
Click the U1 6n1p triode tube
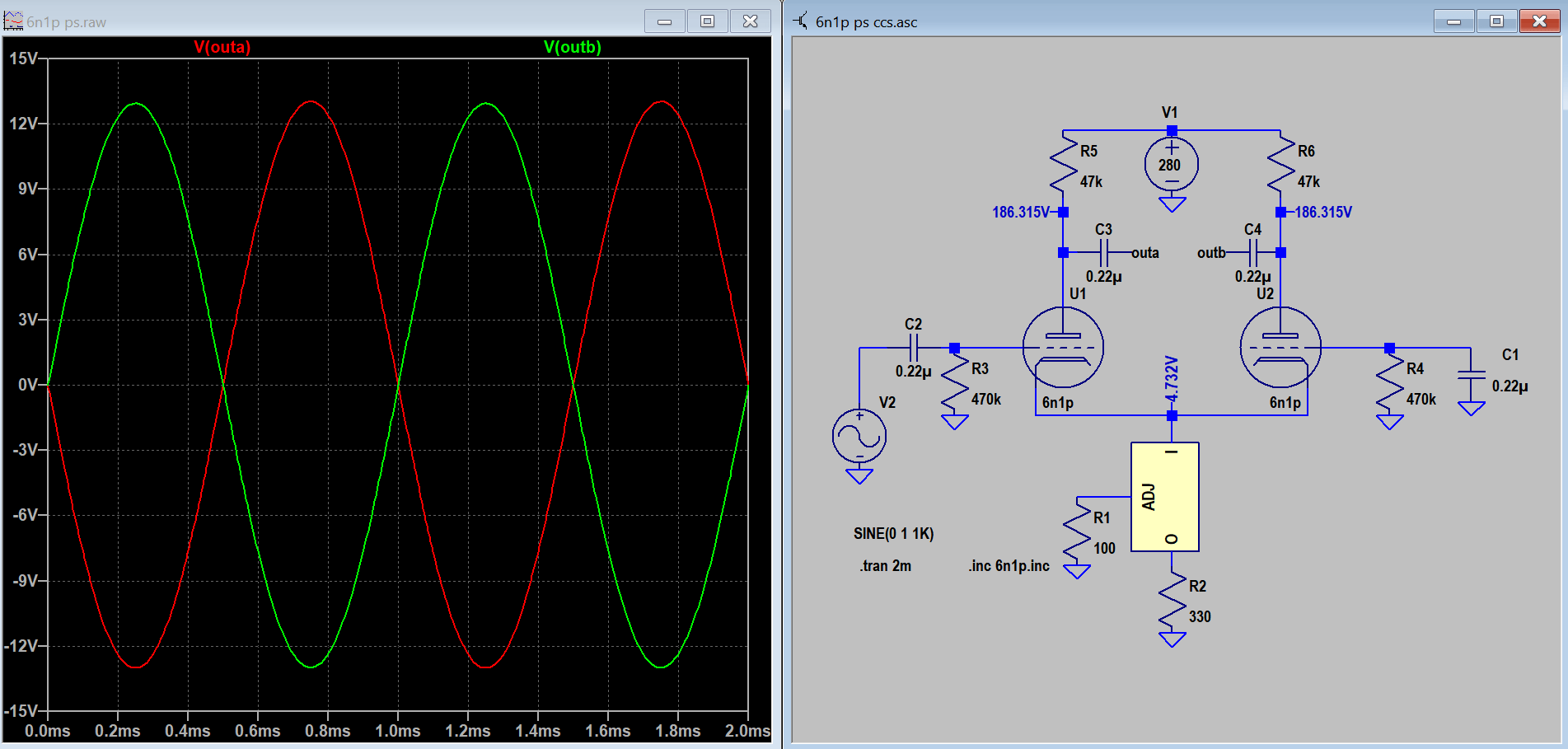(x=1063, y=348)
